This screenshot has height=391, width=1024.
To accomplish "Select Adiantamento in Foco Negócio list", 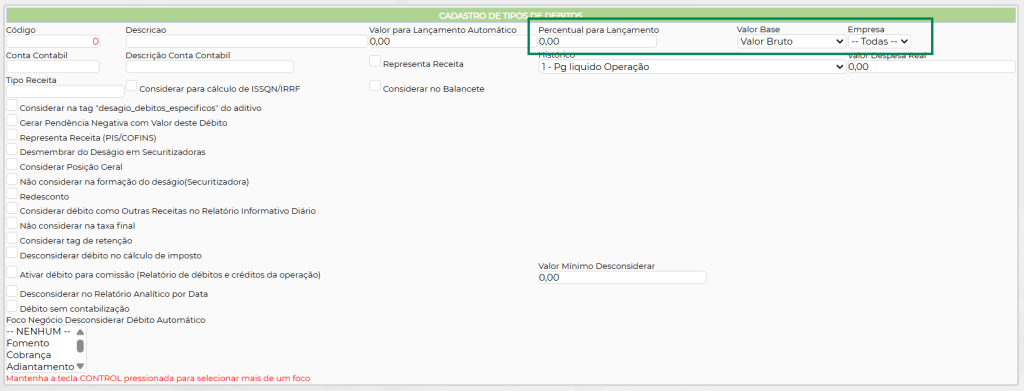I will [x=40, y=367].
